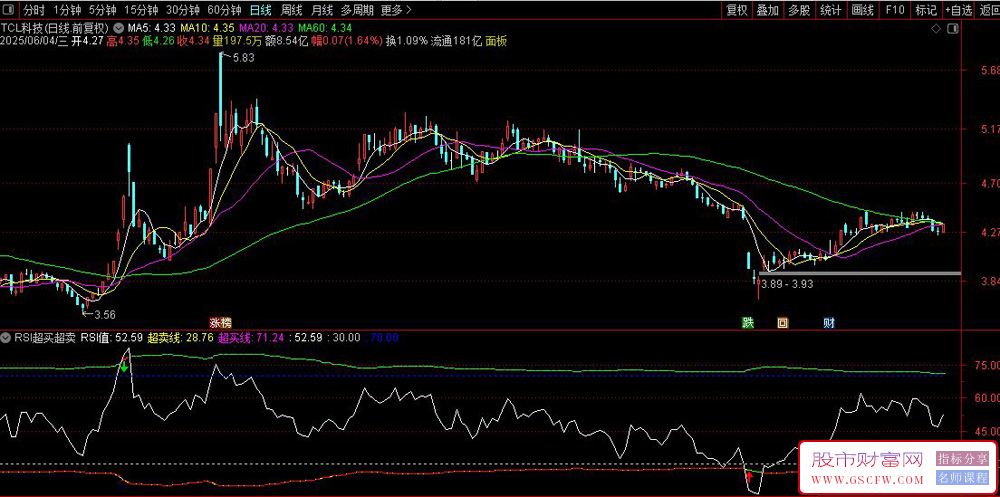Click the MA5: 4.33 label
Image resolution: width=1000 pixels, height=497 pixels.
pyautogui.click(x=152, y=28)
